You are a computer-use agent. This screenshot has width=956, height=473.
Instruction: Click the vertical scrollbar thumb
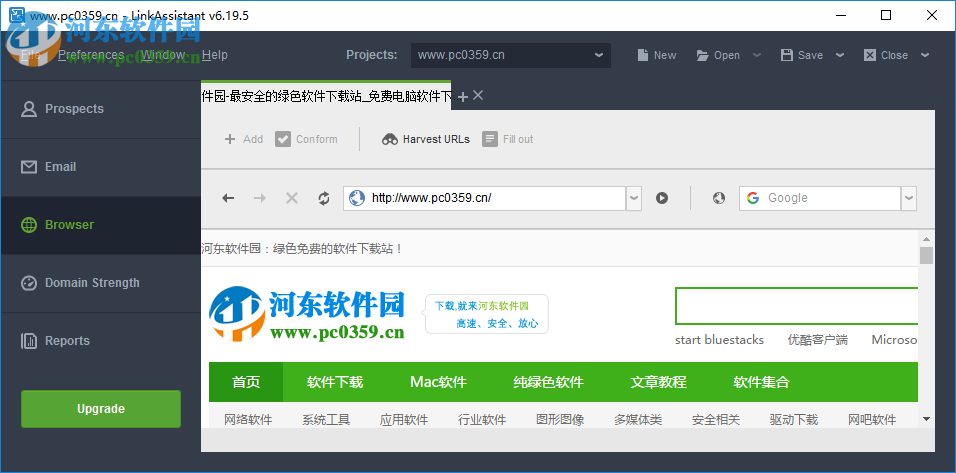tap(926, 255)
